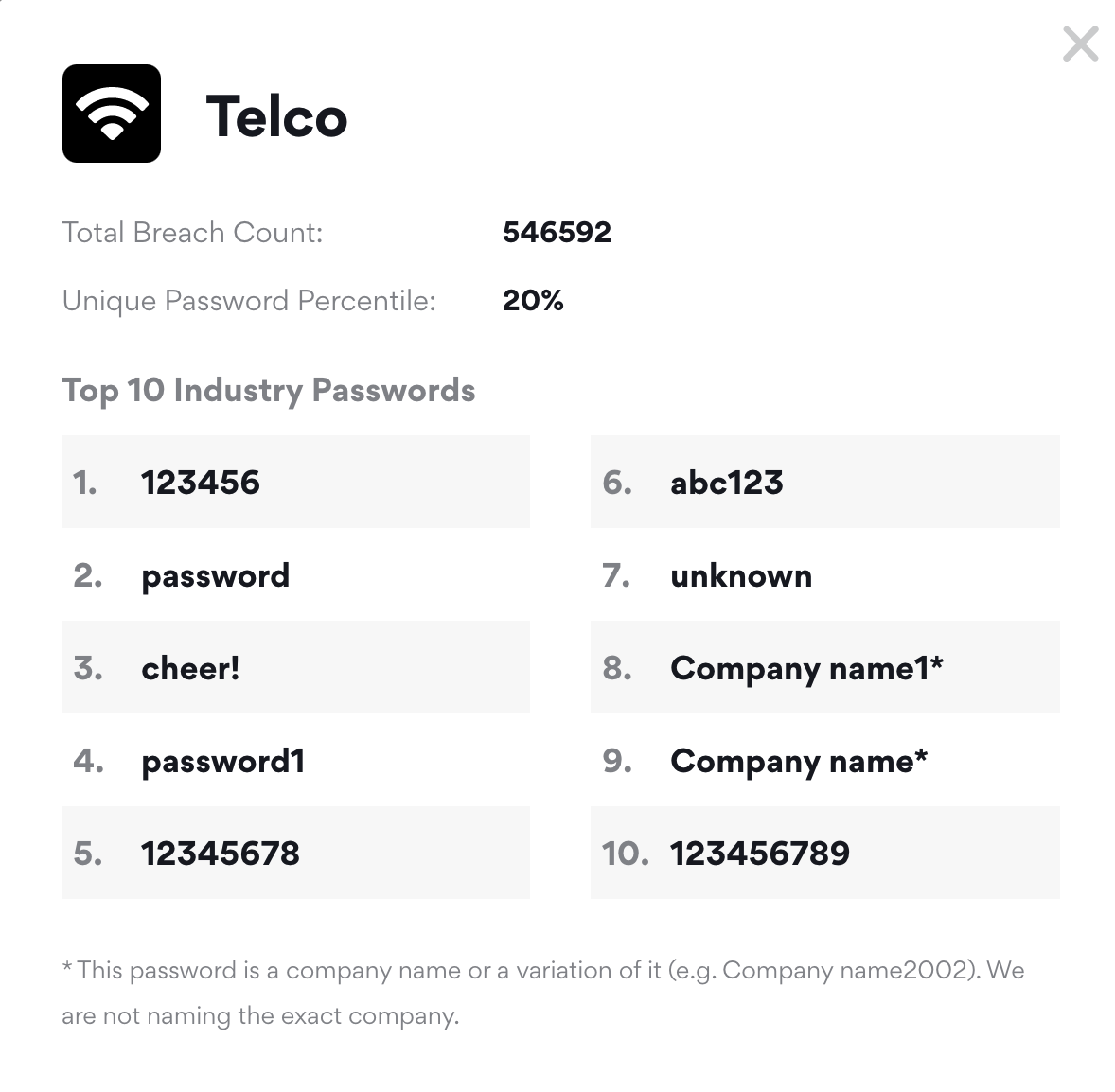Click the Telco Wi-Fi industry icon
The image size is (1115, 1092).
pyautogui.click(x=112, y=114)
